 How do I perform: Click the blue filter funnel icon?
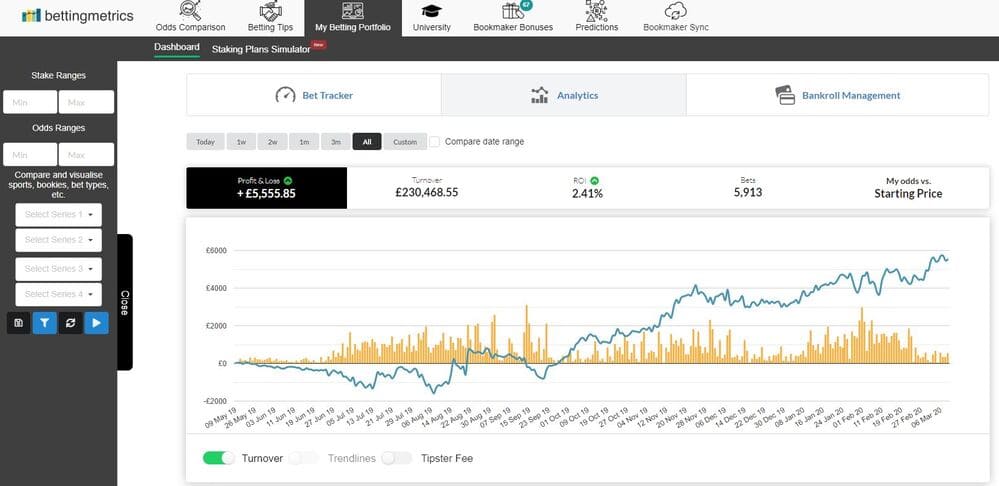pos(45,323)
